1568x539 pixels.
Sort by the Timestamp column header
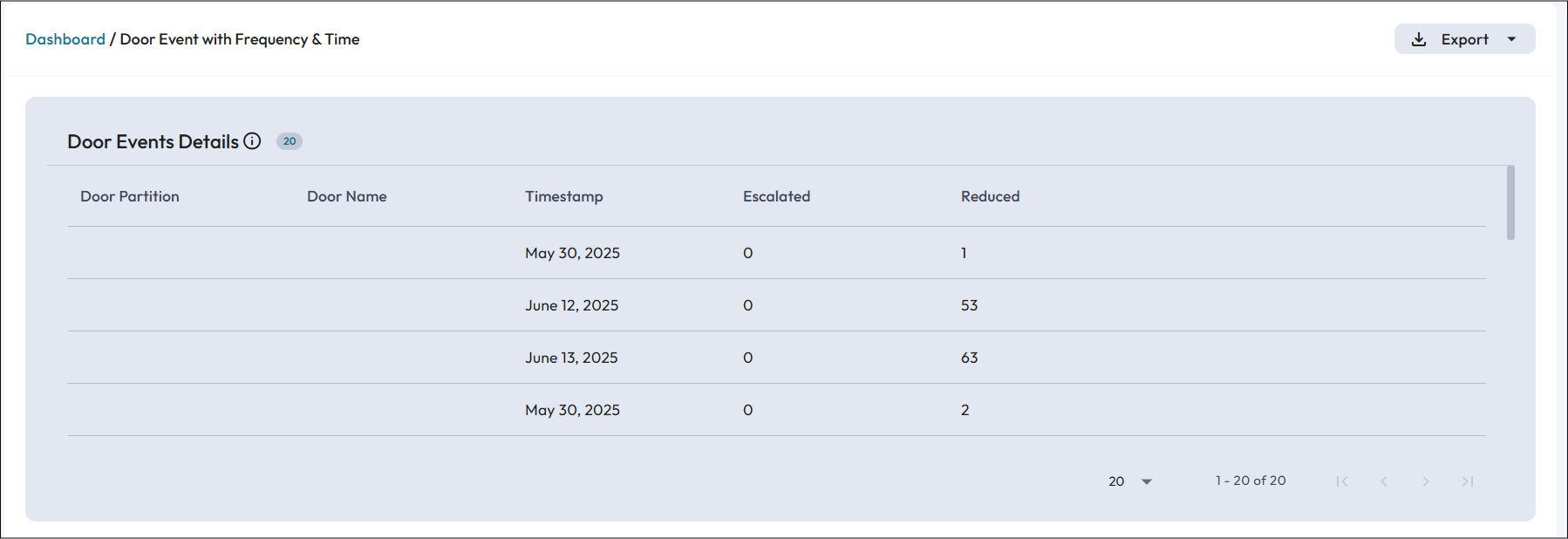pyautogui.click(x=564, y=196)
